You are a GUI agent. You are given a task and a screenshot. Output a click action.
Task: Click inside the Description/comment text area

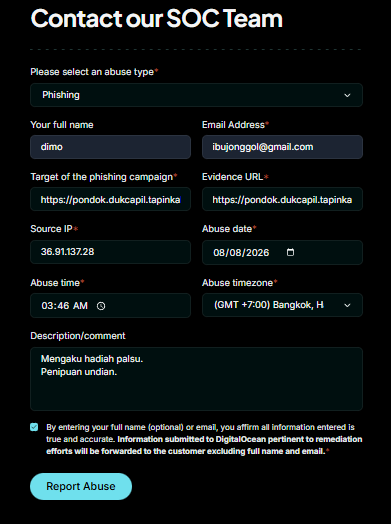(196, 379)
